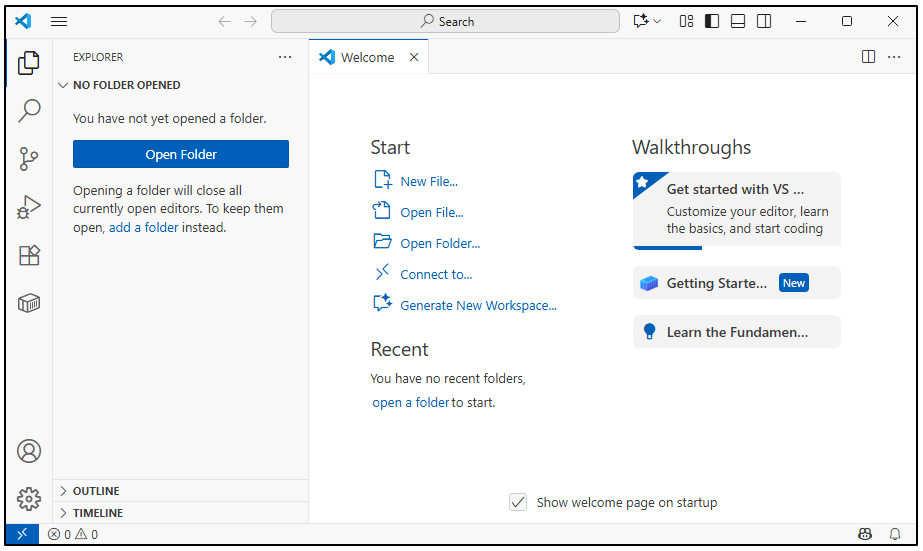
Task: Open the hamburger application menu
Action: click(59, 21)
